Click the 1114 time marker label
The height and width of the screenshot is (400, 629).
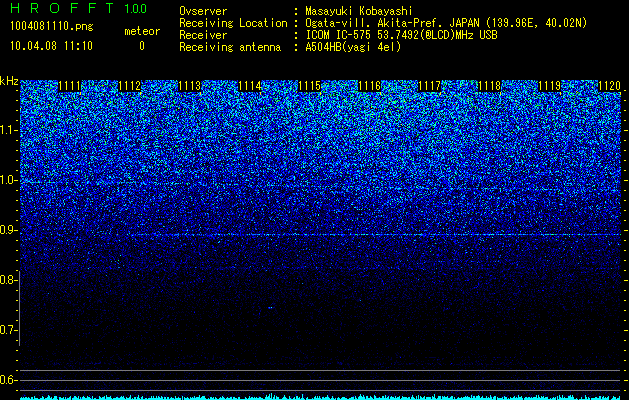250,86
